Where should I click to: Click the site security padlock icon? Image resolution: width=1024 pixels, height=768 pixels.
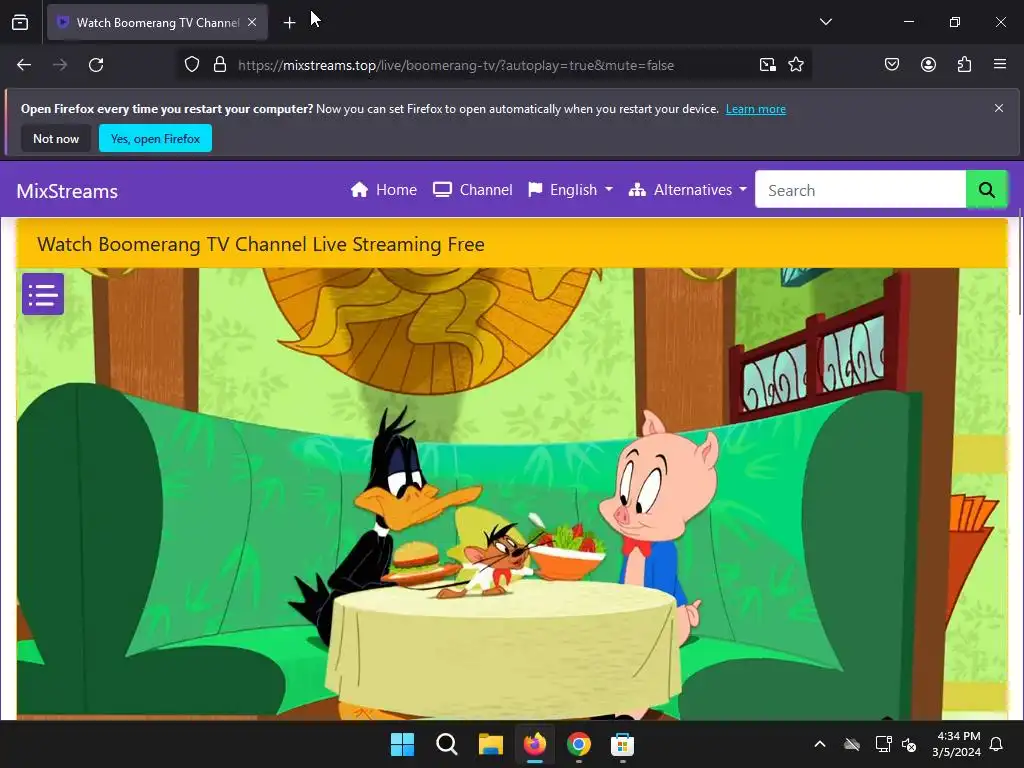(x=220, y=65)
